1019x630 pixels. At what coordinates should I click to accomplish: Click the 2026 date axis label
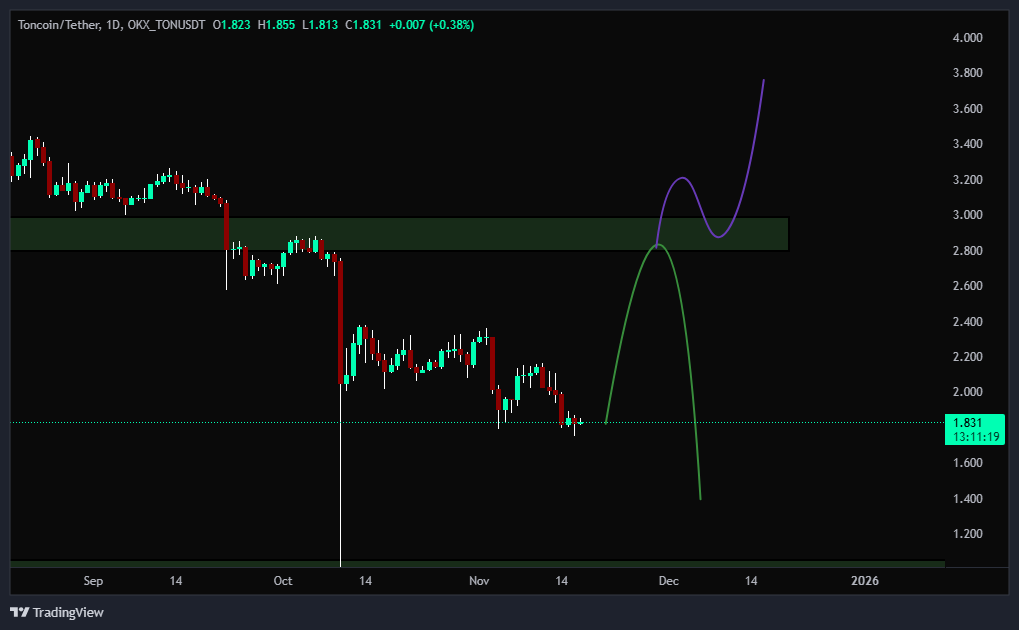click(x=864, y=581)
